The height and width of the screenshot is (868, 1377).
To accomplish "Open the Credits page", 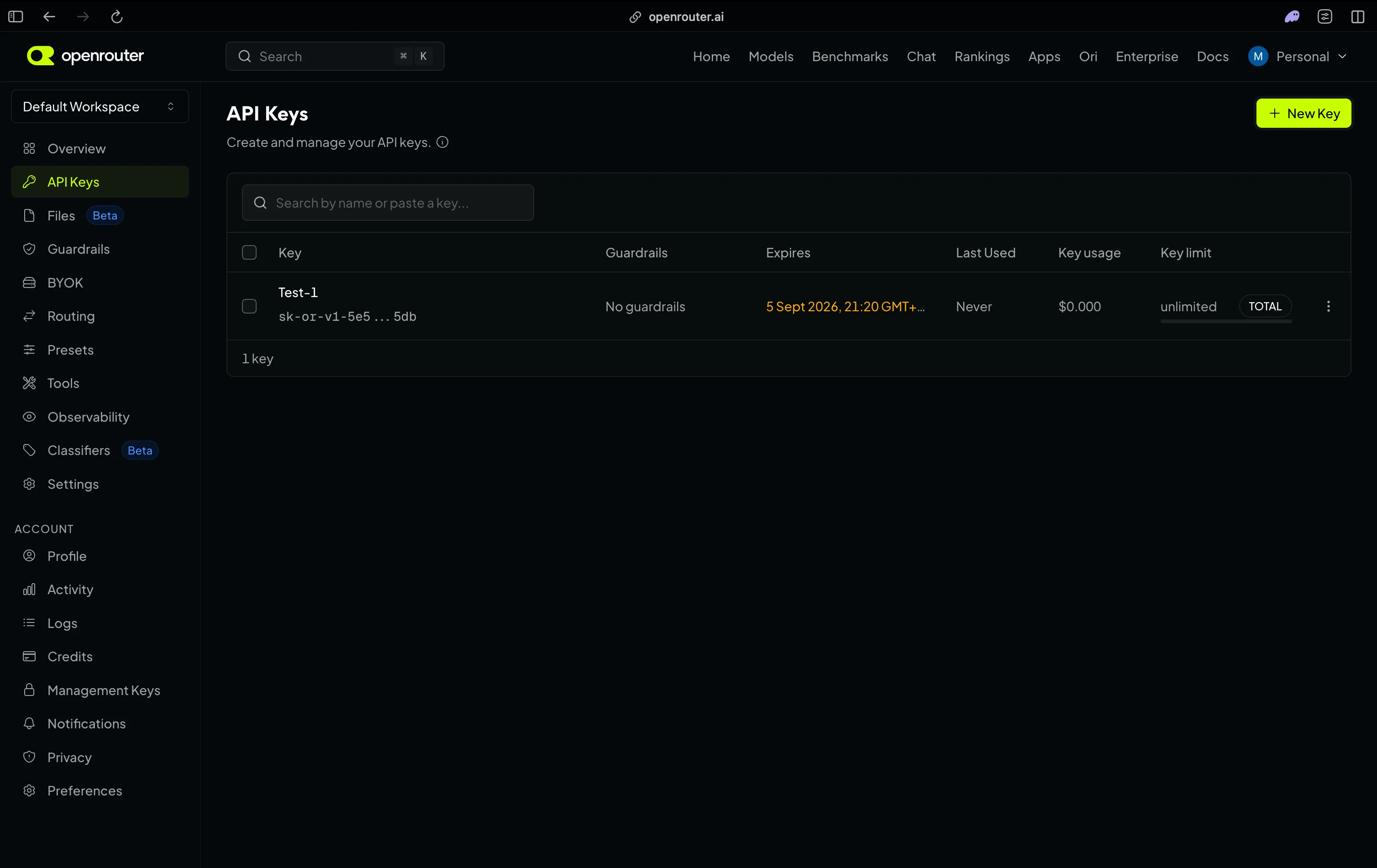I will click(100, 657).
